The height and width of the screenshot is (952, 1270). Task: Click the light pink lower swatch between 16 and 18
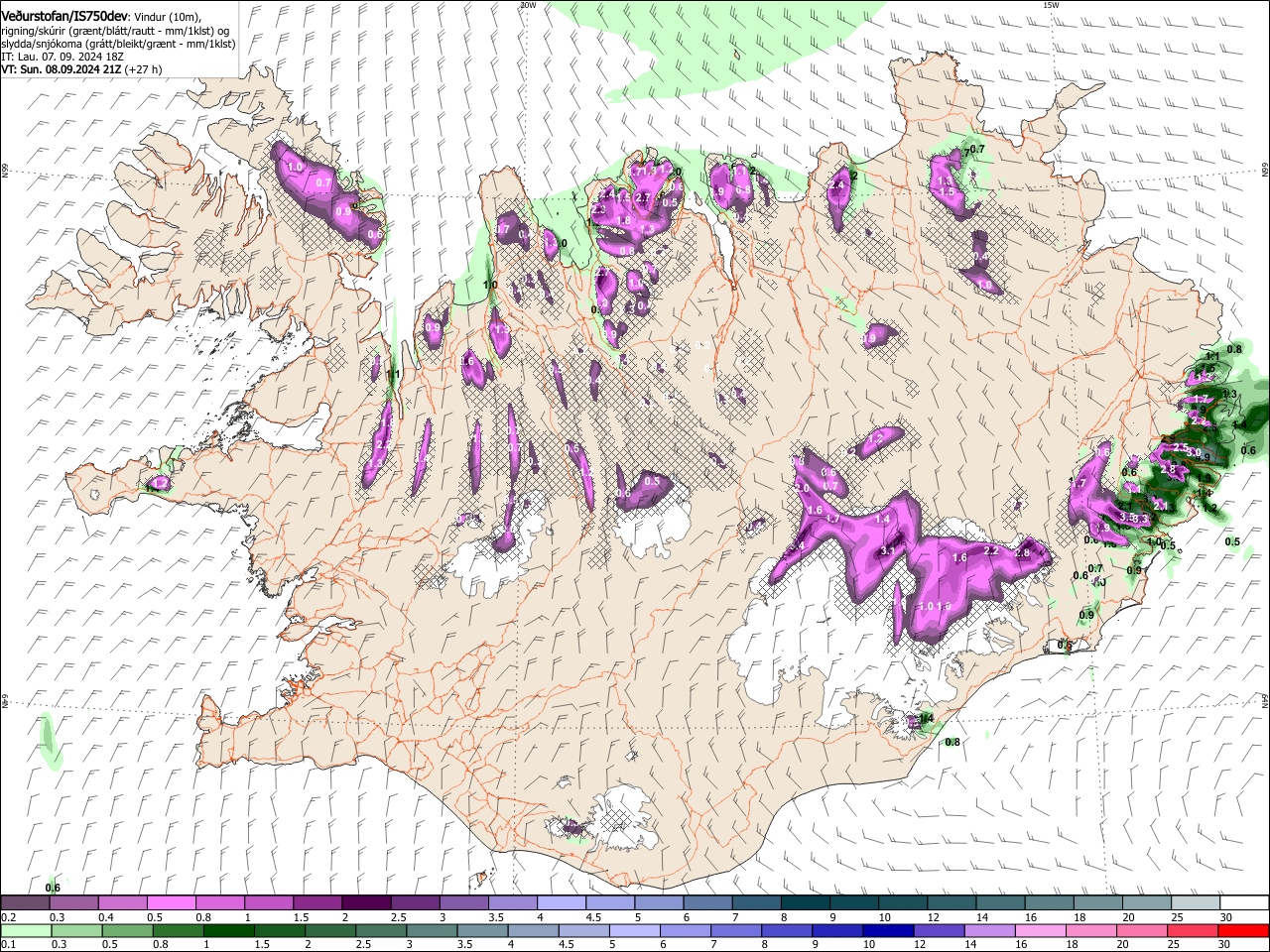(1041, 930)
